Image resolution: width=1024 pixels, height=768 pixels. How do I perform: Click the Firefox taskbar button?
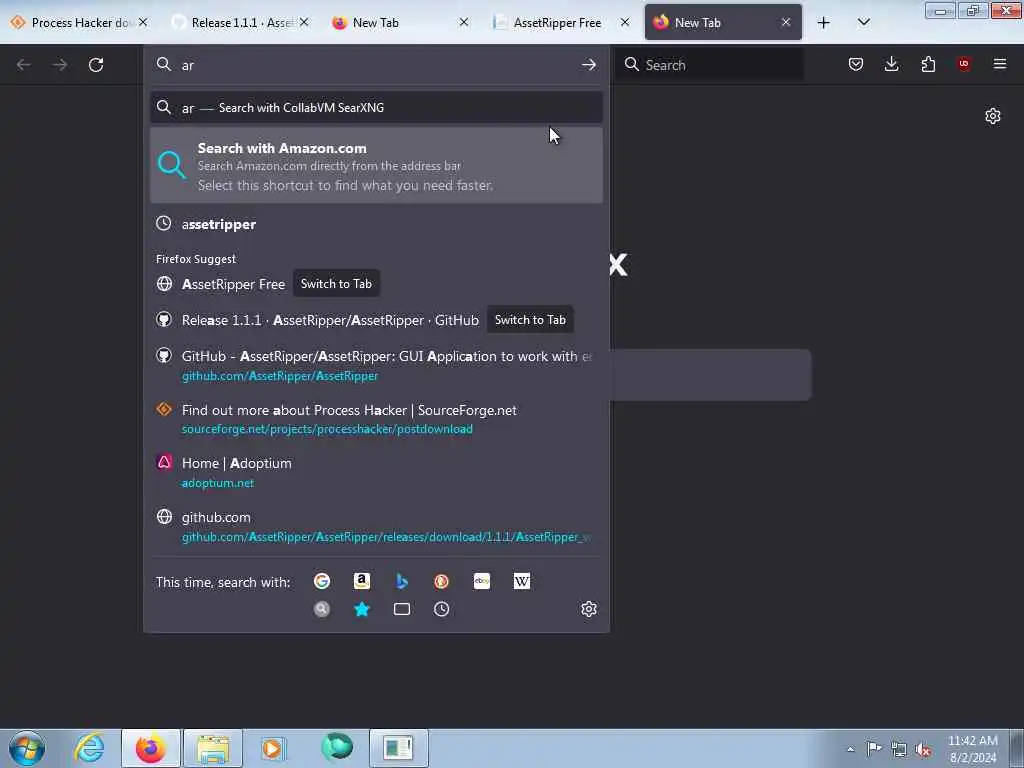[151, 748]
